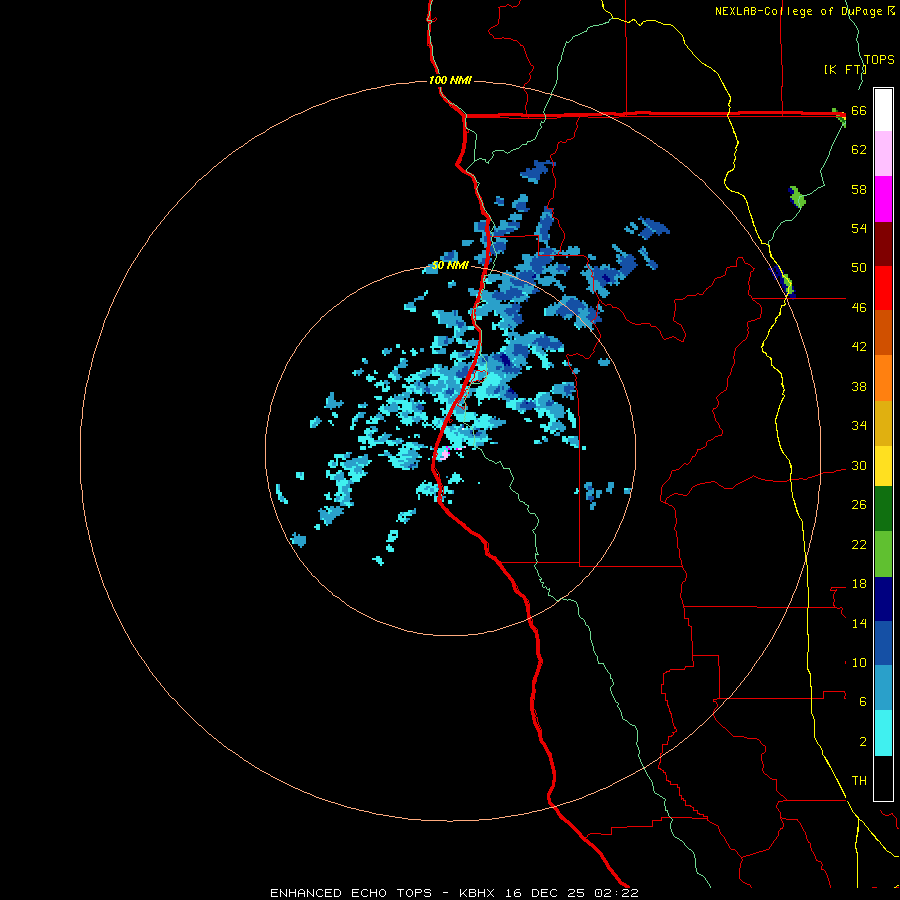Click the 62 value on the legend scale

(859, 150)
